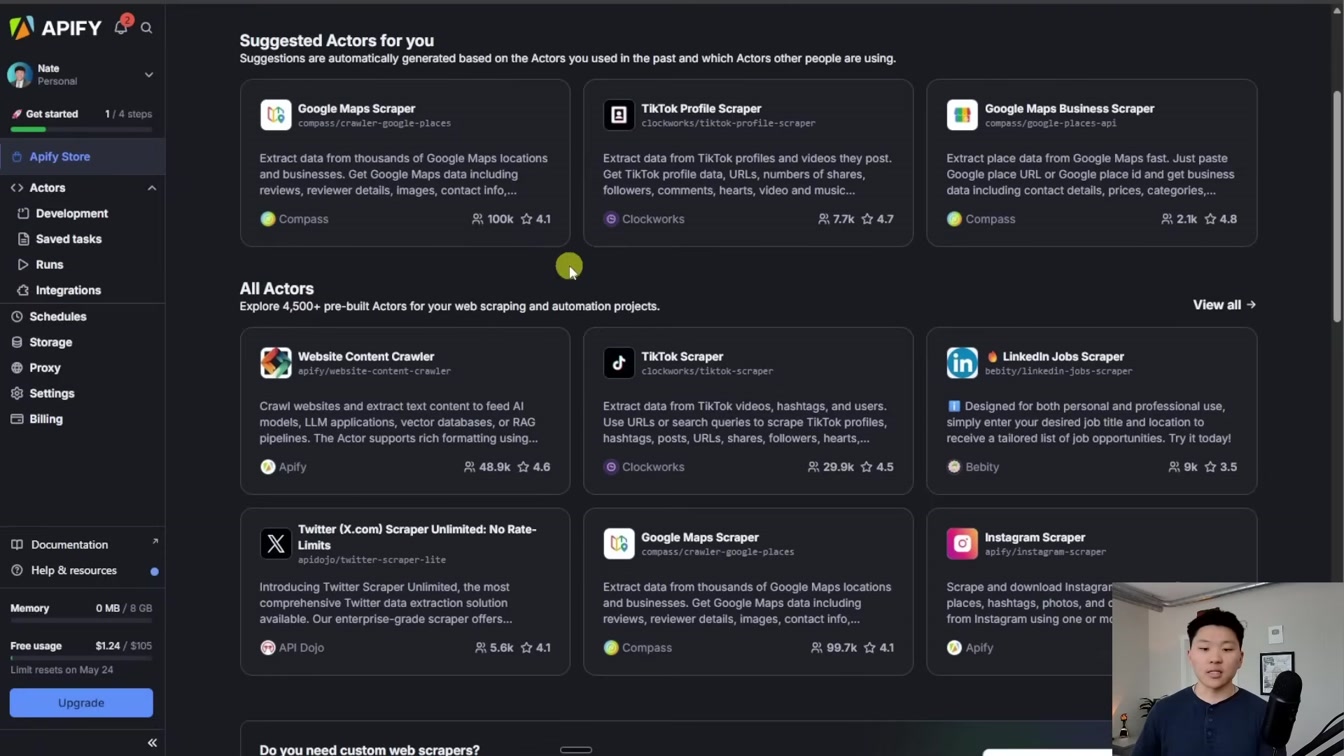Go to Schedules
Image resolution: width=1344 pixels, height=756 pixels.
point(58,316)
